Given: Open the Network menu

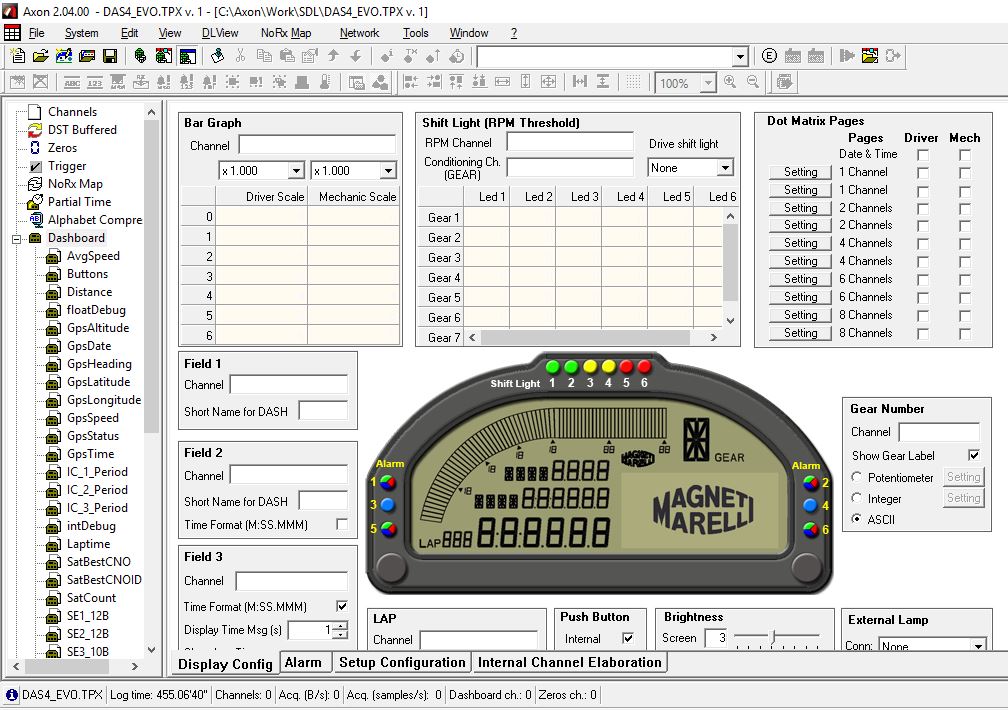Looking at the screenshot, I should [359, 33].
